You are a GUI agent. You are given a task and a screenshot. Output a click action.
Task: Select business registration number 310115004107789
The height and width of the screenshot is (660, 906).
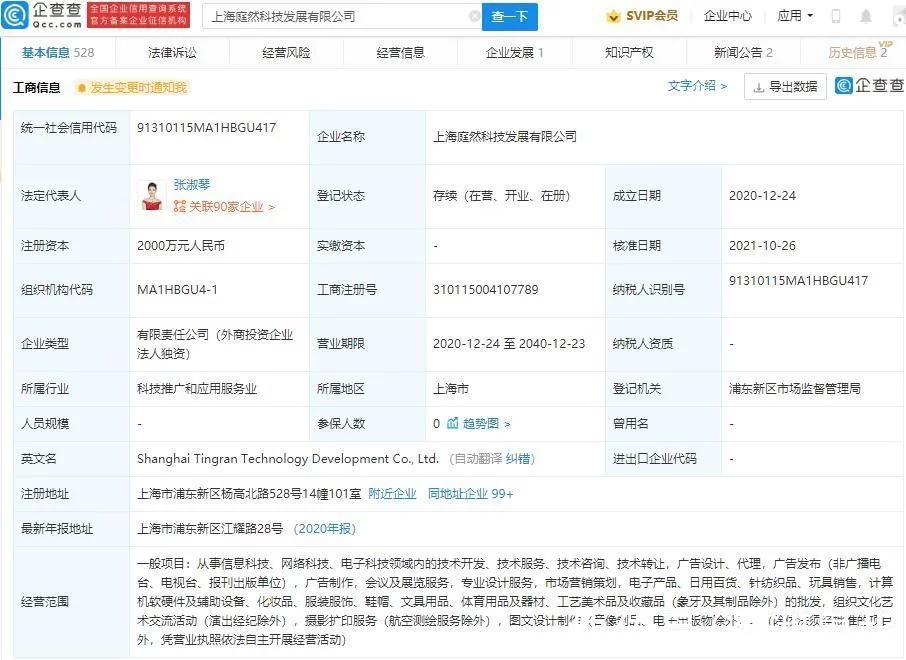tap(485, 290)
